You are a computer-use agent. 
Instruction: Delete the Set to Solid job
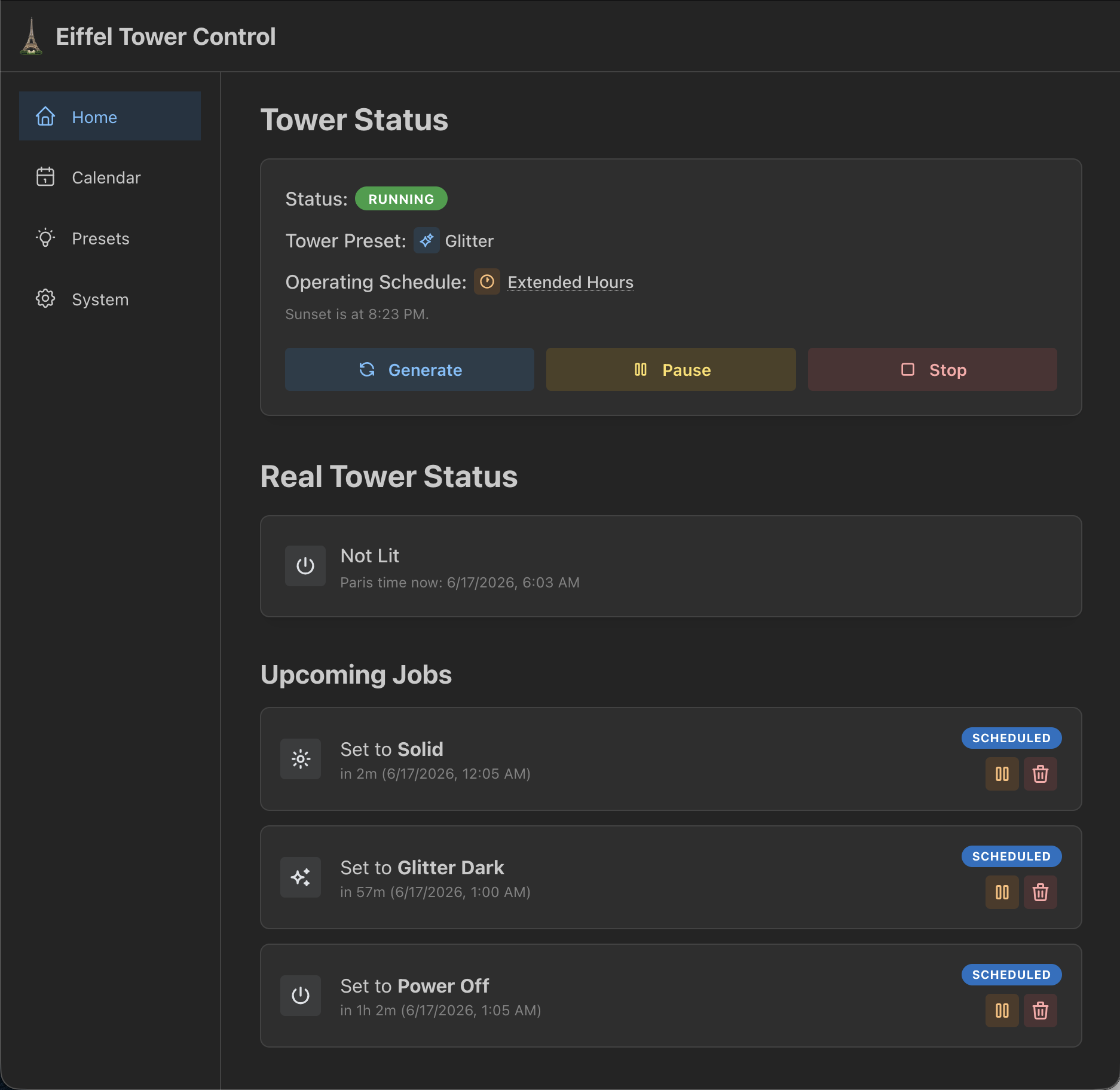click(1041, 774)
